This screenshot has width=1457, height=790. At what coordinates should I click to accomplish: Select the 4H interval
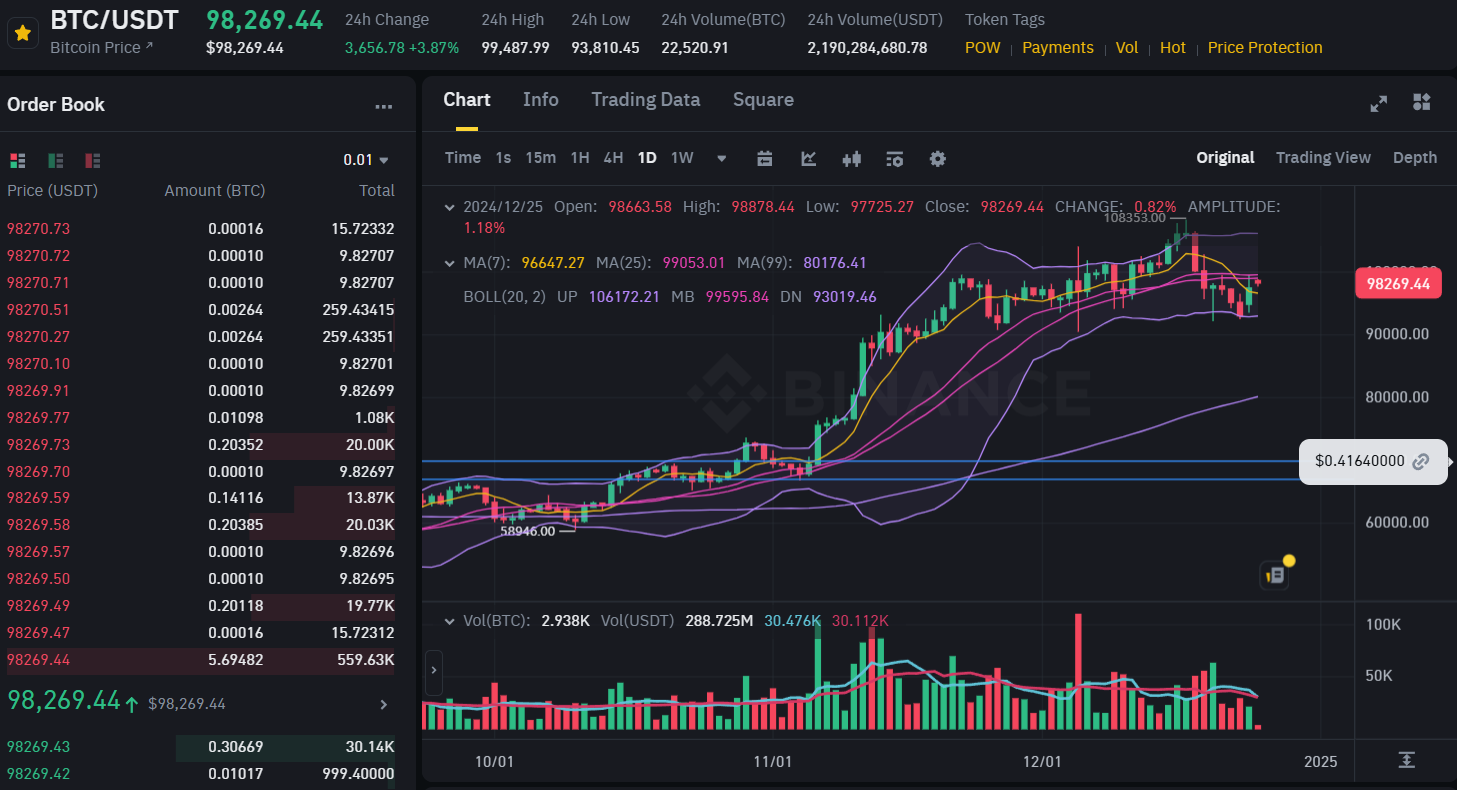(613, 158)
